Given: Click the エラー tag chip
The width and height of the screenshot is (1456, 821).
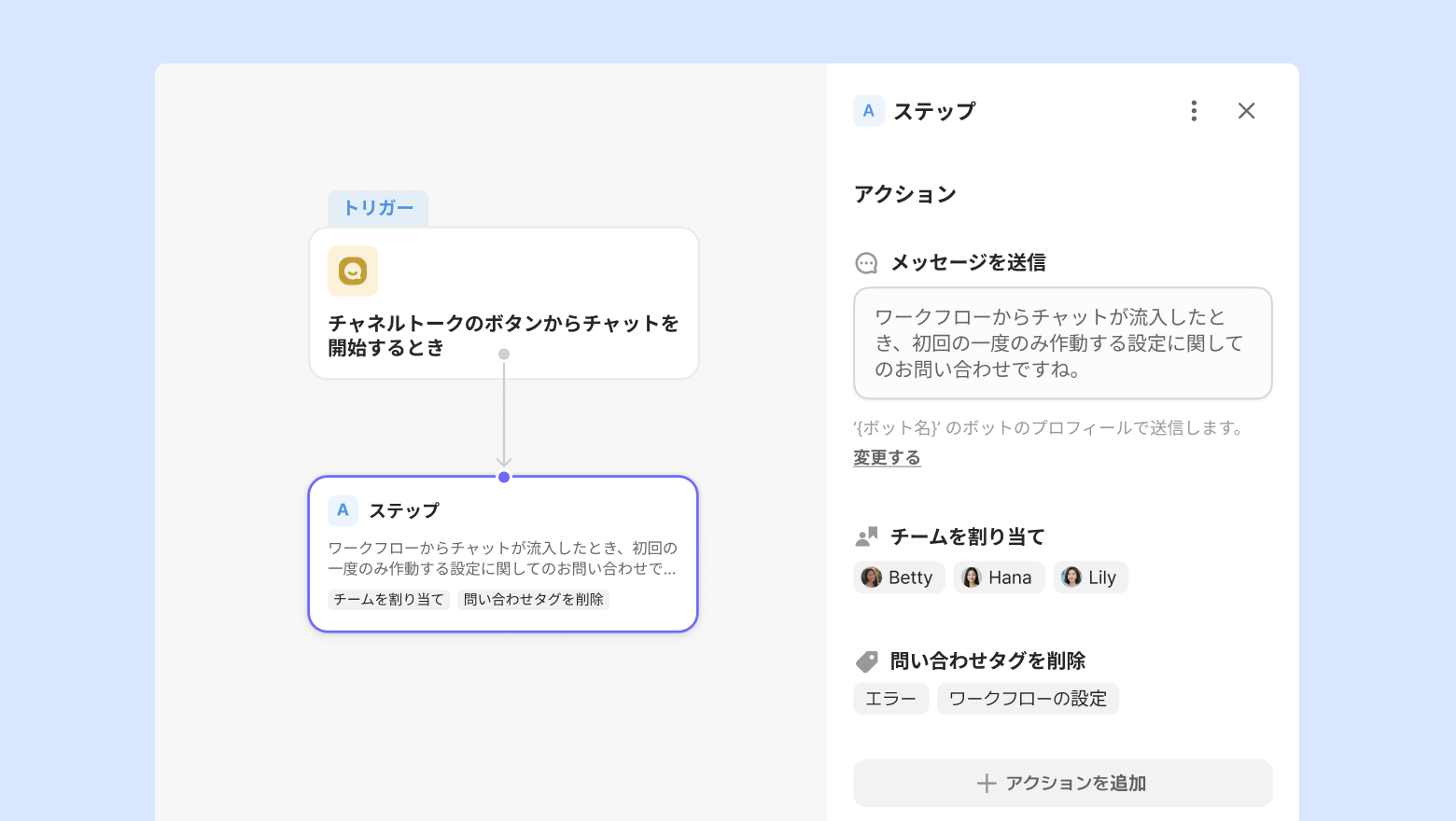Looking at the screenshot, I should (890, 699).
